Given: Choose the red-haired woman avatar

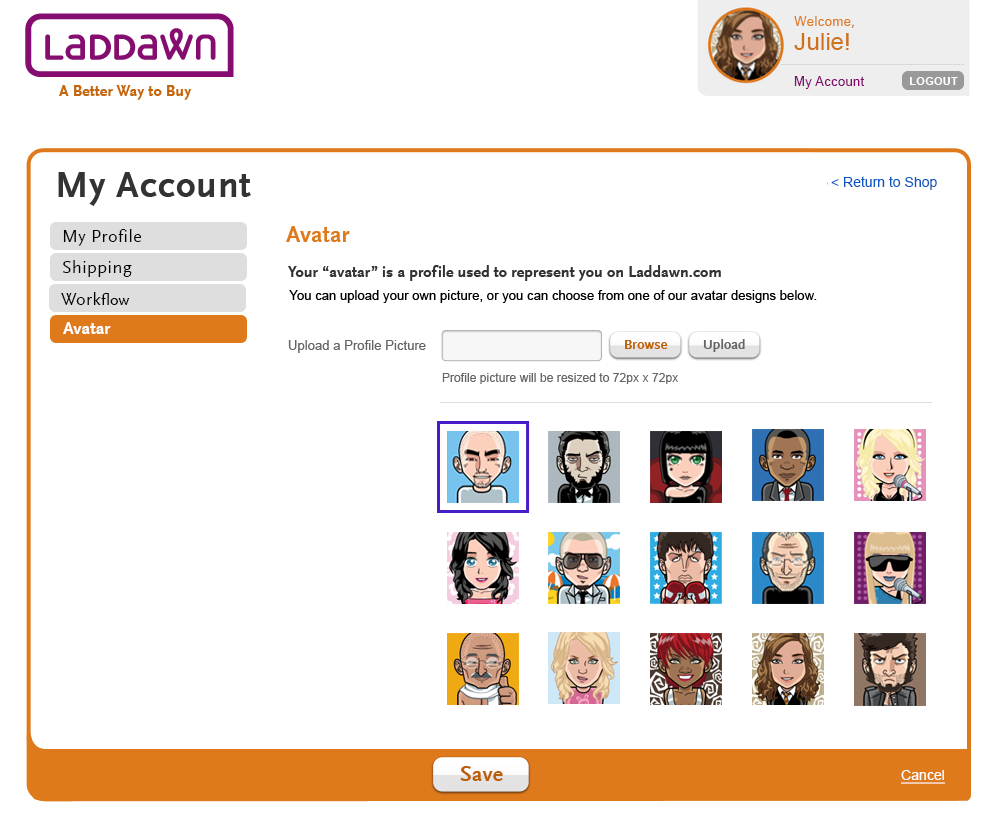Looking at the screenshot, I should point(686,669).
